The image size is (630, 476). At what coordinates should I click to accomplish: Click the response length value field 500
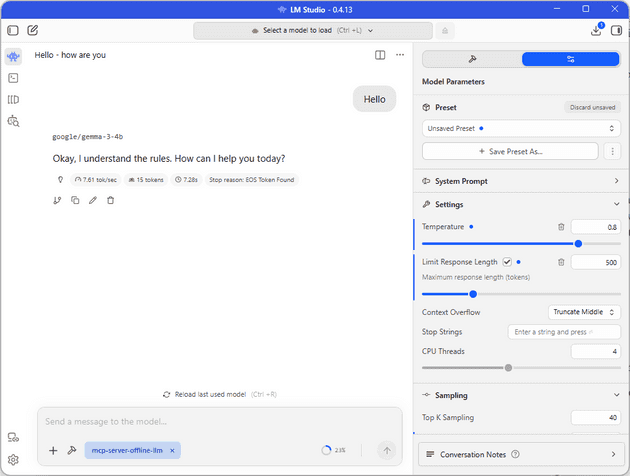tap(596, 262)
